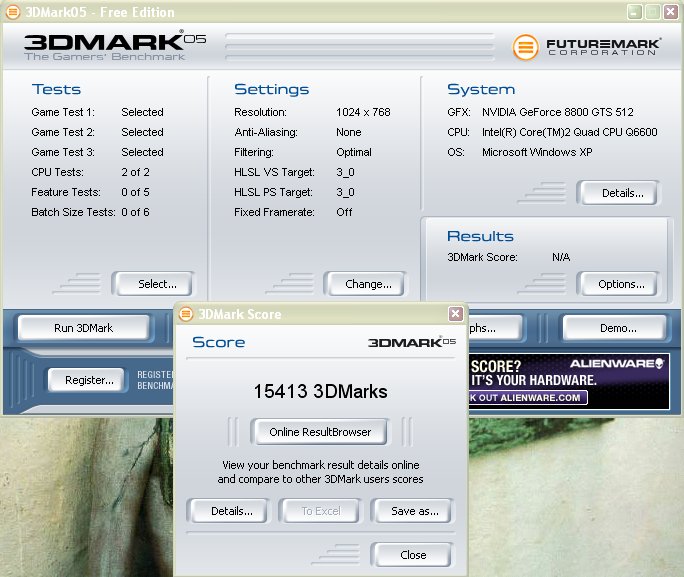
Task: Close the 3DMark05 main window
Action: 670,12
